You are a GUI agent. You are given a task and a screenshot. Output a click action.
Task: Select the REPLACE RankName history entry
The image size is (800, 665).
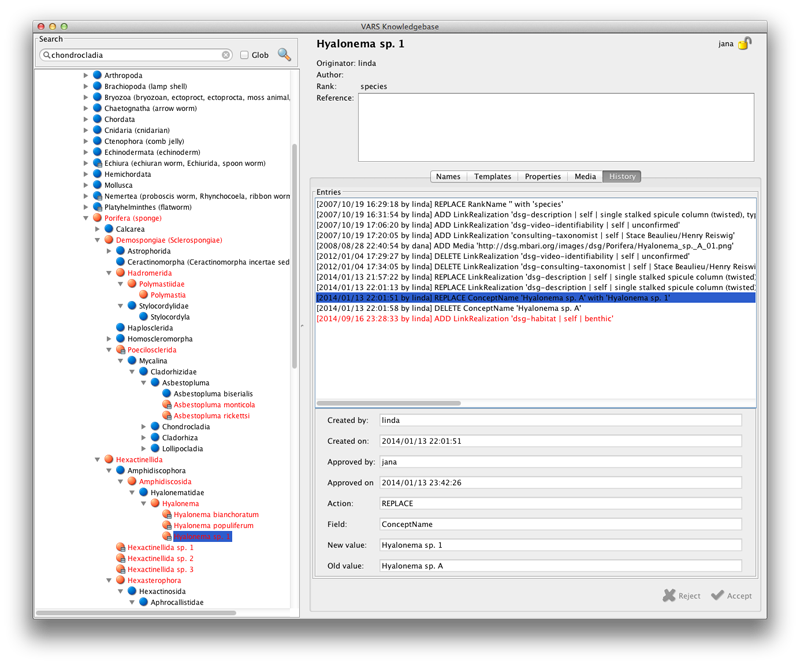coord(536,204)
